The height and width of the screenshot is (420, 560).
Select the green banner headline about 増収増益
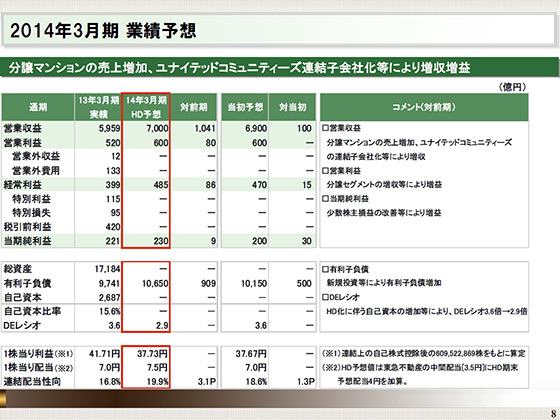(x=239, y=67)
